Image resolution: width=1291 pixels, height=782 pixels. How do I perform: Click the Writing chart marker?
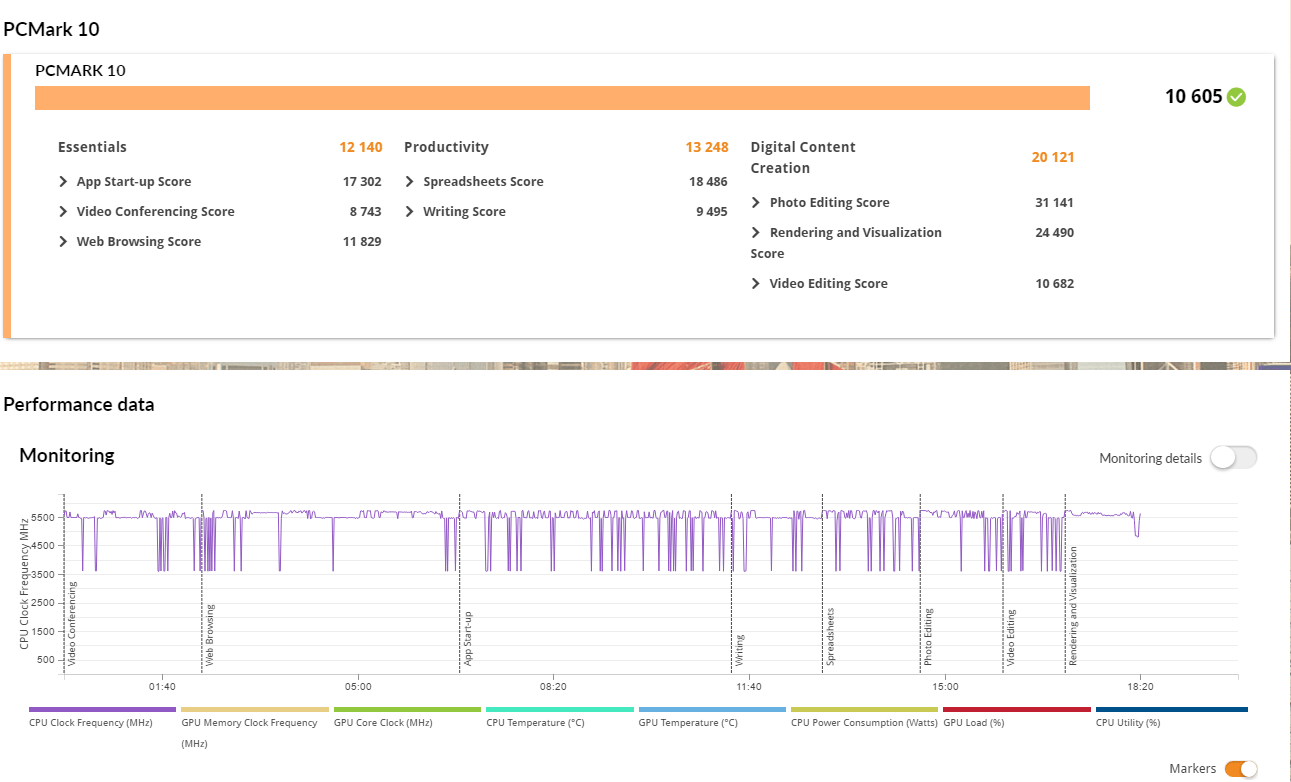click(740, 650)
